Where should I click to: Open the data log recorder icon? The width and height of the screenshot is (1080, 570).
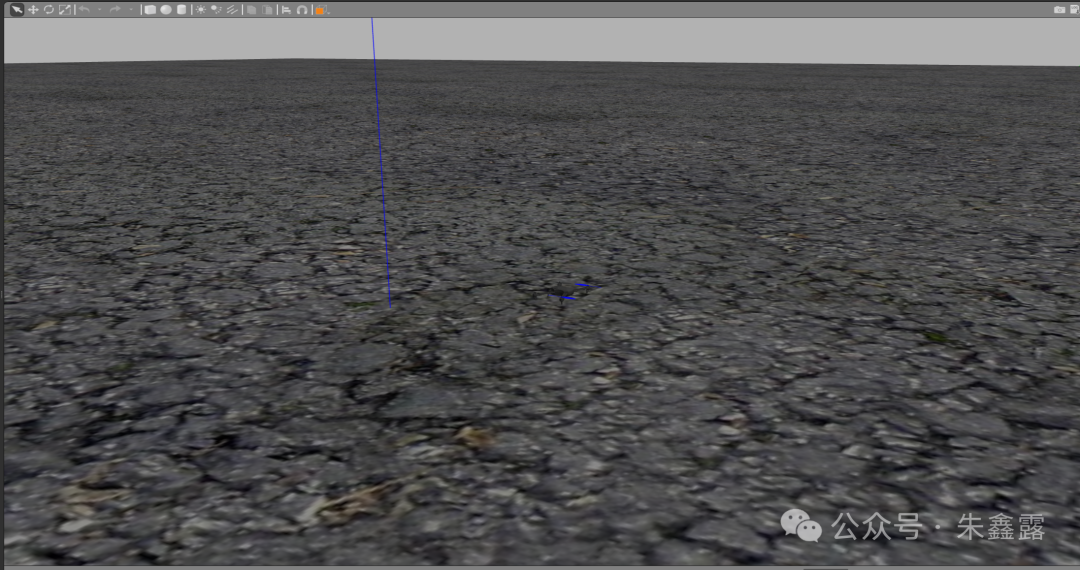click(x=1074, y=10)
